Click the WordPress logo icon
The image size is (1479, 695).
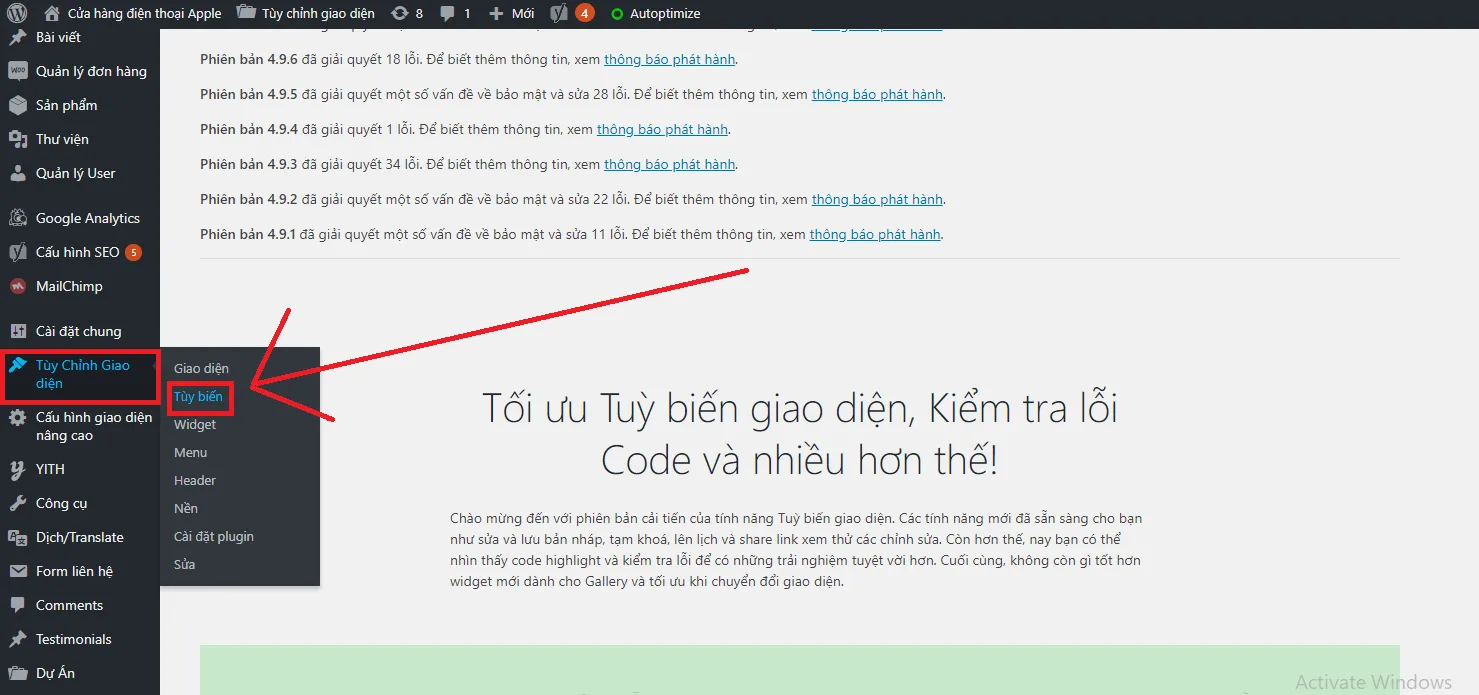tap(17, 14)
